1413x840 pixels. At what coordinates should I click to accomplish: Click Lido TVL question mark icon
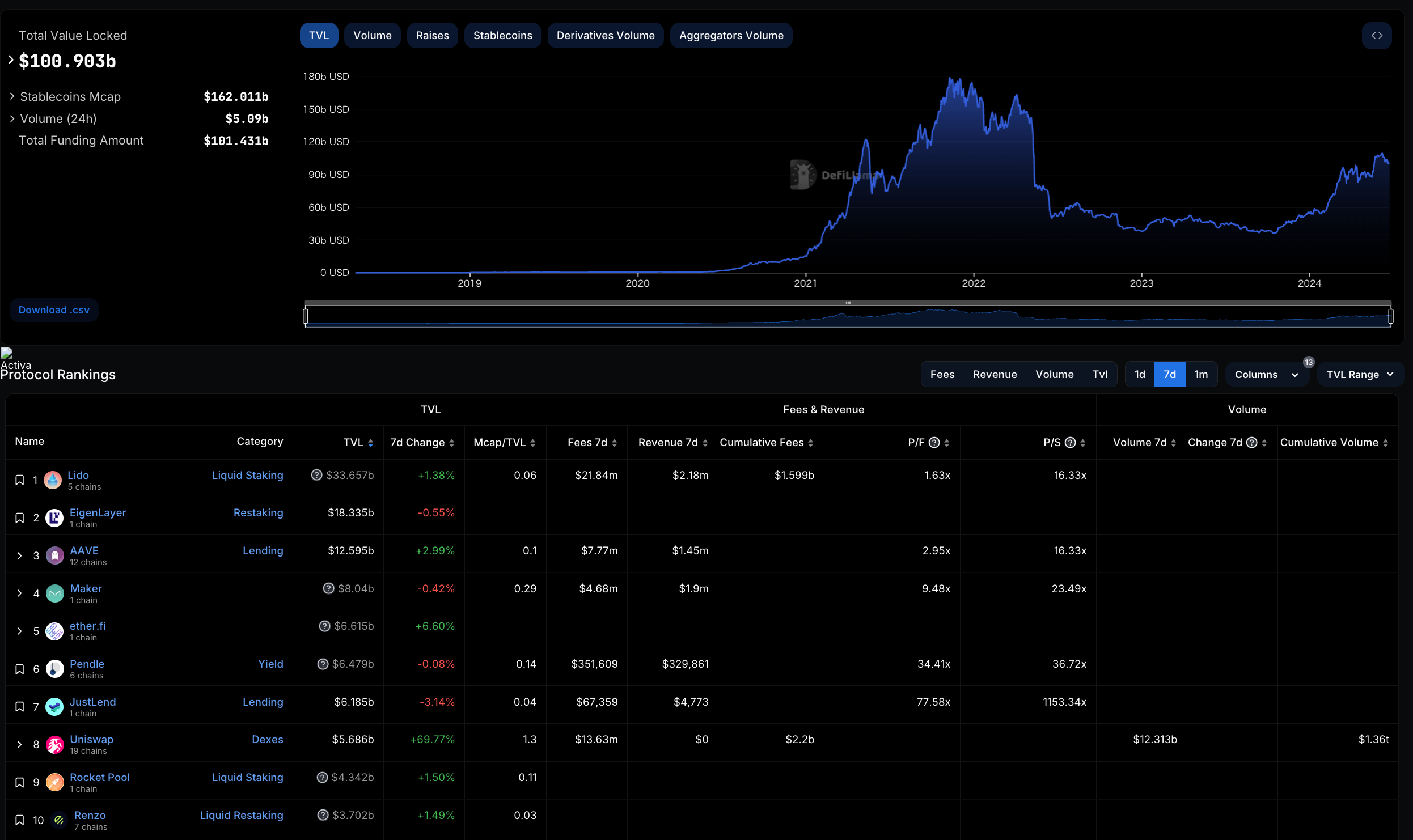[x=316, y=475]
